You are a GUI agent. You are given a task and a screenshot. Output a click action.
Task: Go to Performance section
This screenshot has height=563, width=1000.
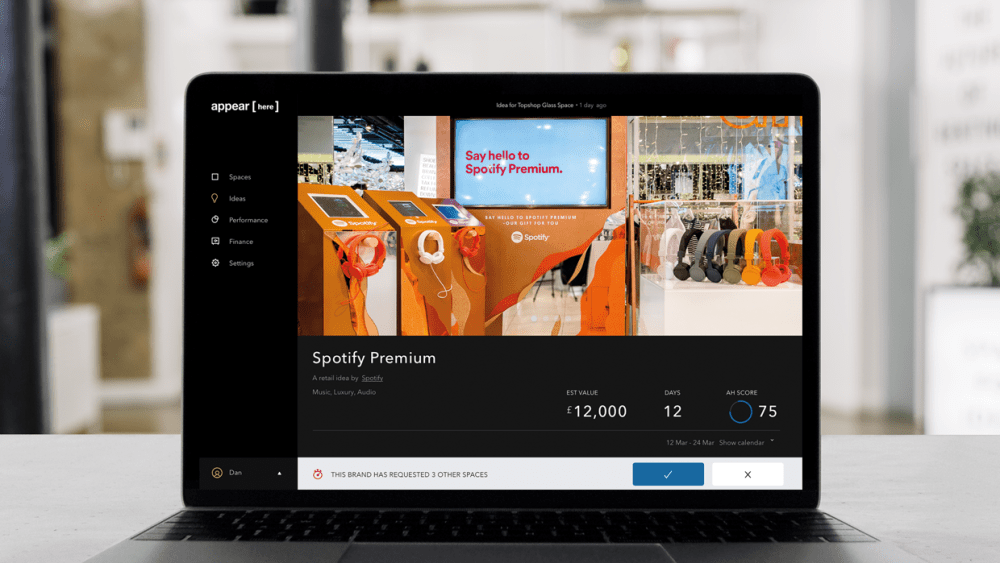tap(248, 220)
